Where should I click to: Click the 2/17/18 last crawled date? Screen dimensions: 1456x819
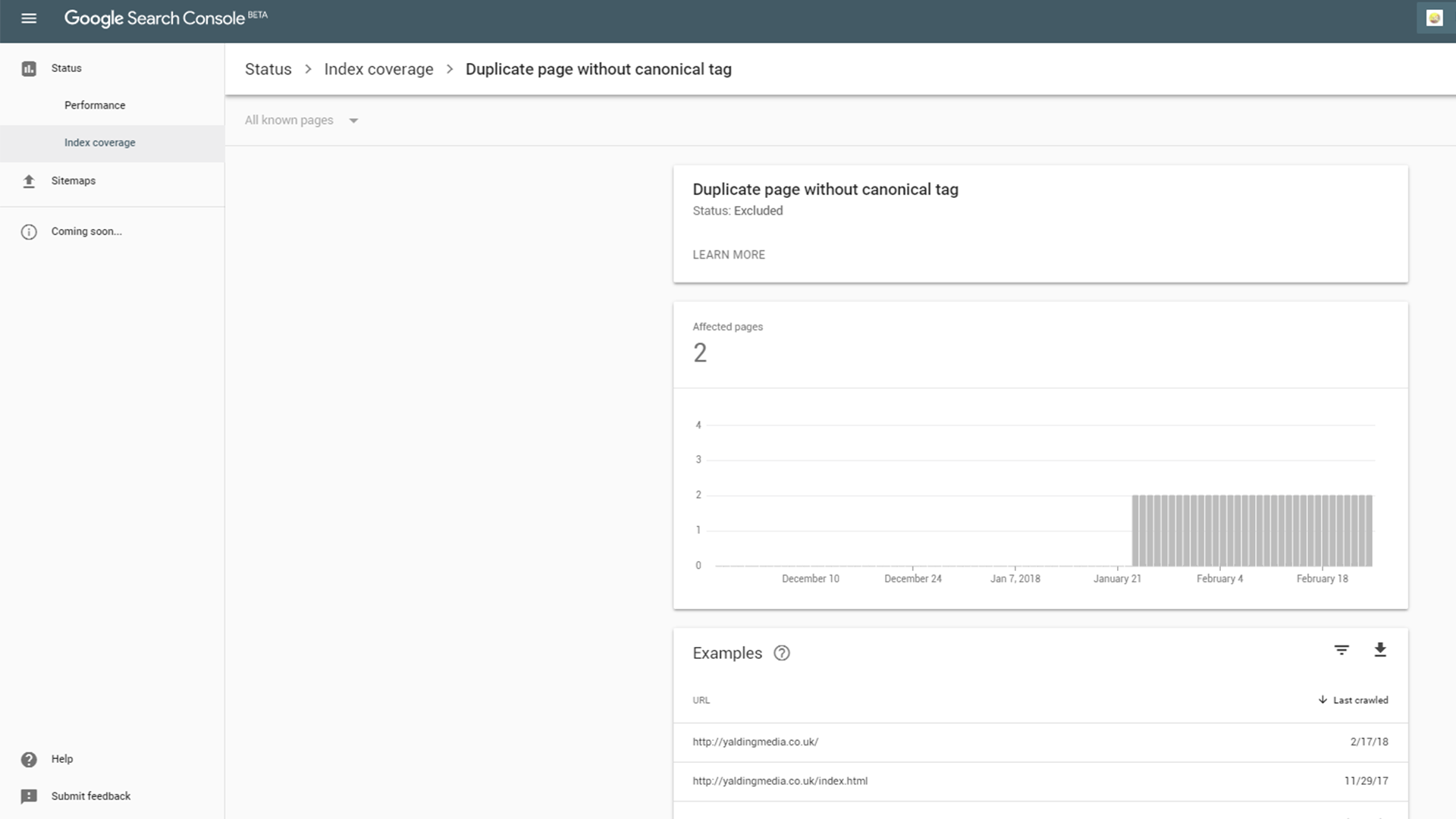[x=1369, y=742]
